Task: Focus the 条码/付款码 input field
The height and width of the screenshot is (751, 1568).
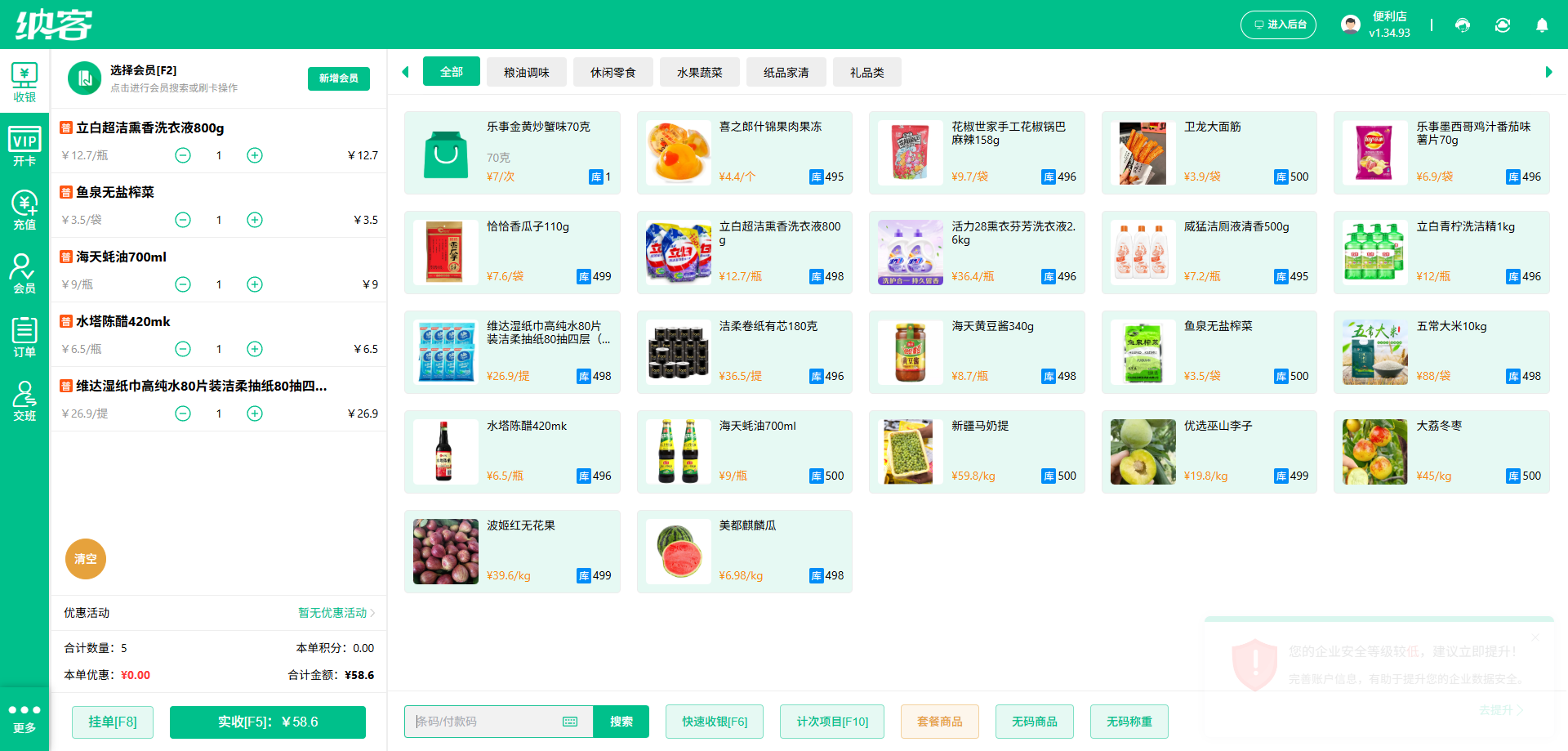Action: 499,722
